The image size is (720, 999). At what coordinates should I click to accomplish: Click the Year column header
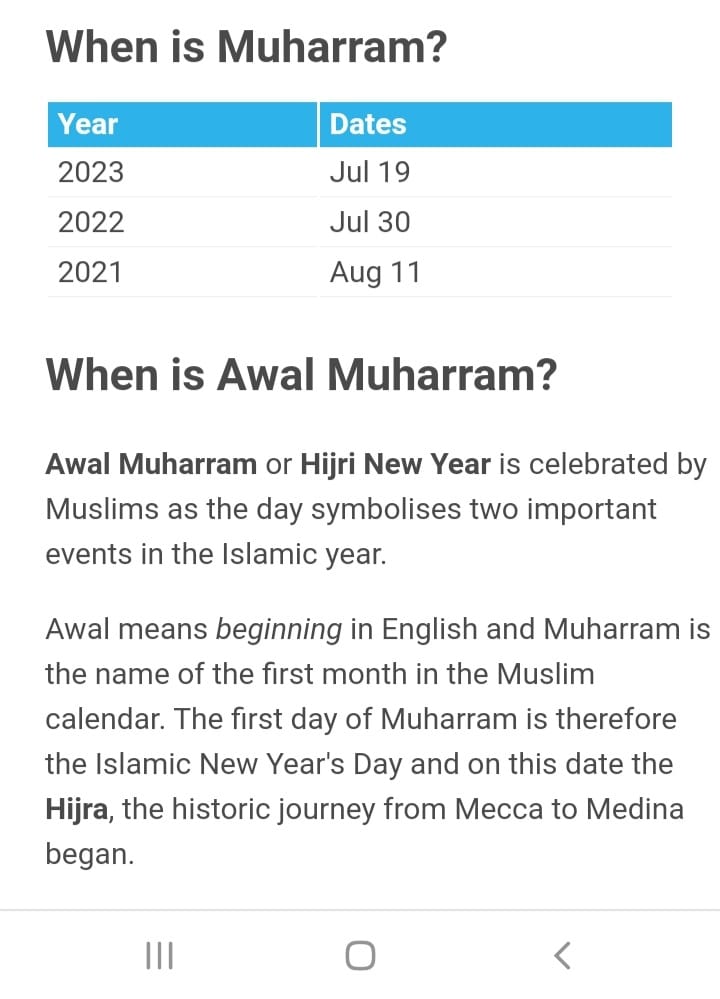[182, 124]
